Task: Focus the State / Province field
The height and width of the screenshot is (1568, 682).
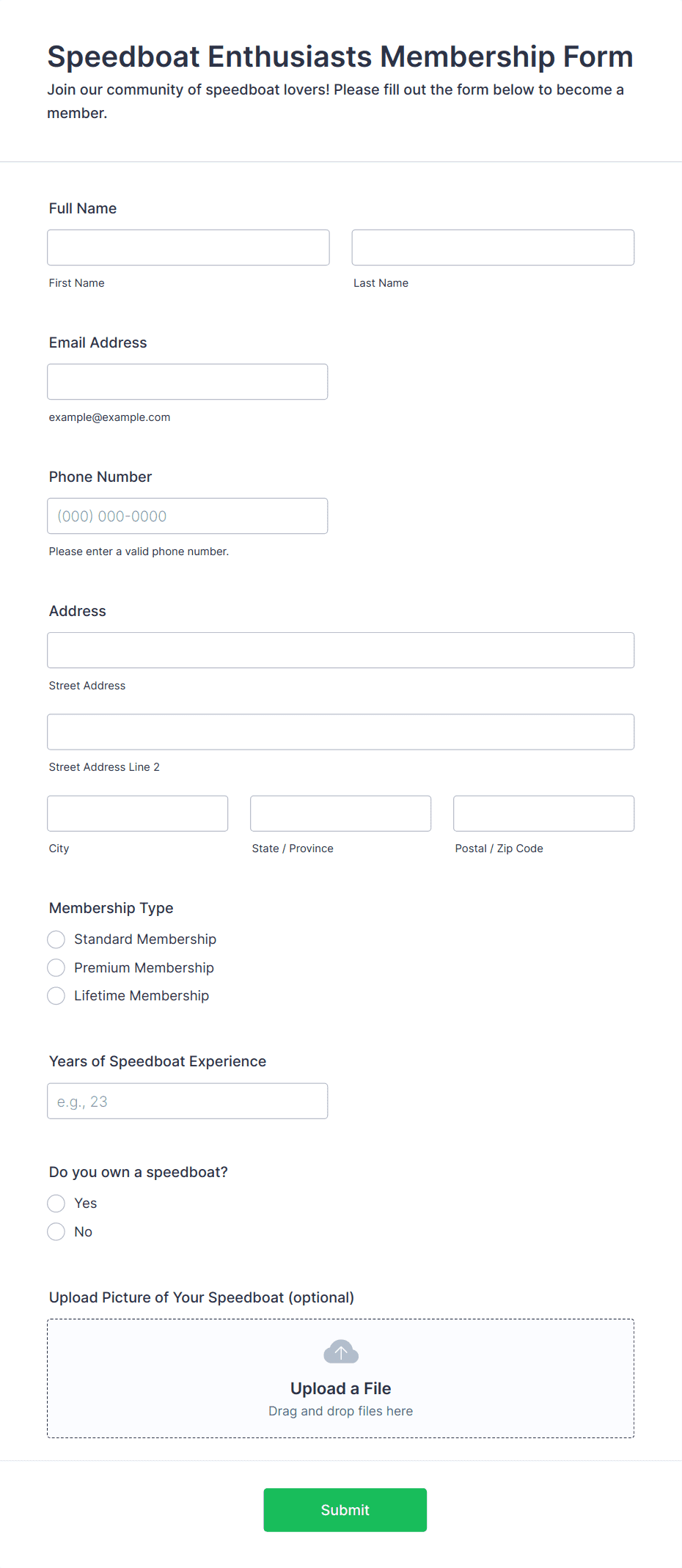Action: [x=341, y=813]
